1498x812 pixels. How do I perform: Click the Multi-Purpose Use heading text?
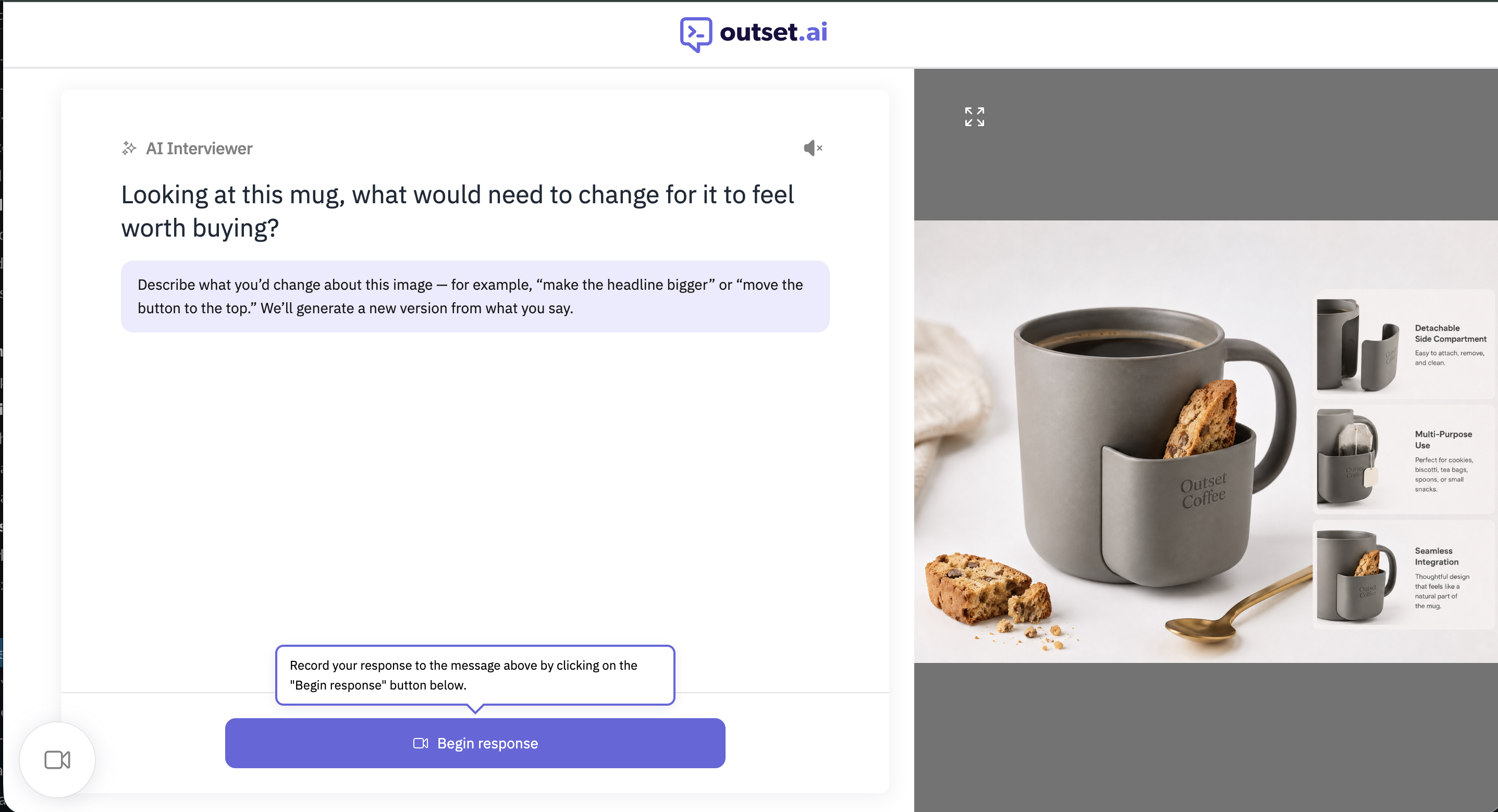(x=1443, y=440)
